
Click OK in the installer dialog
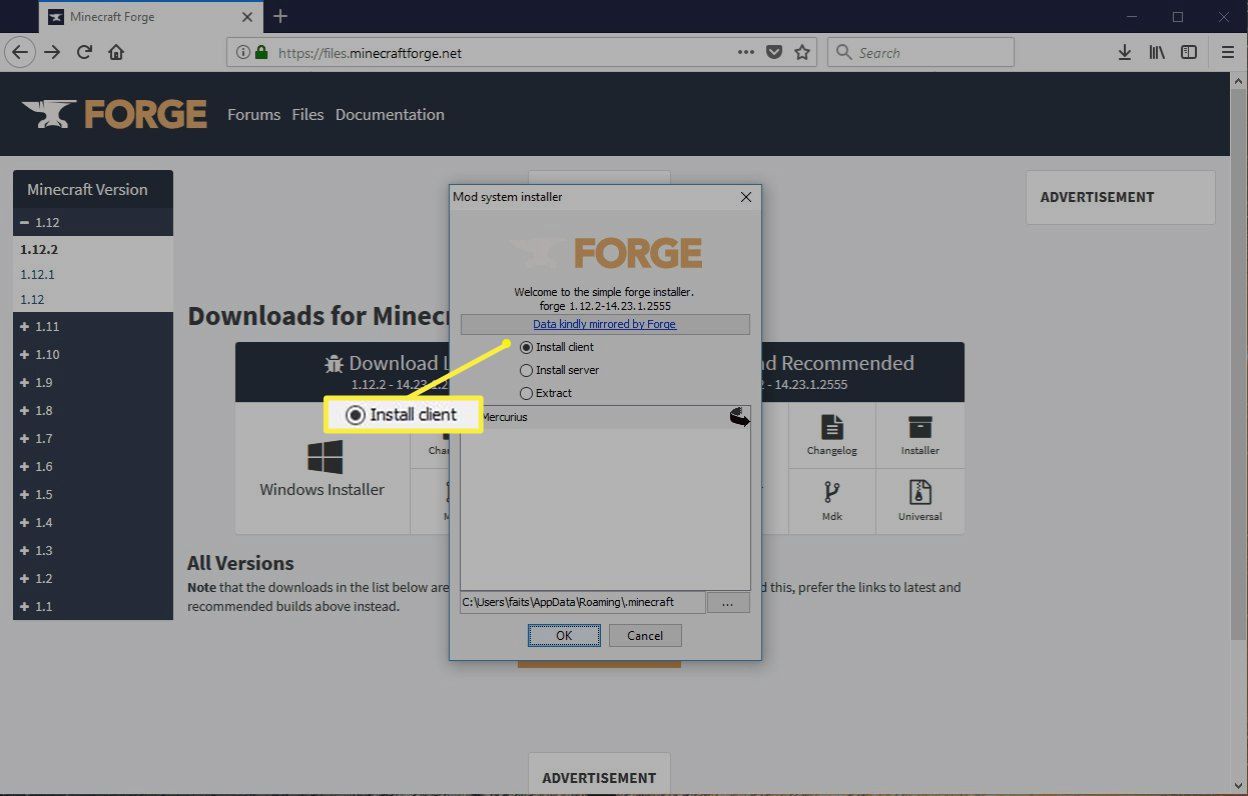tap(564, 635)
